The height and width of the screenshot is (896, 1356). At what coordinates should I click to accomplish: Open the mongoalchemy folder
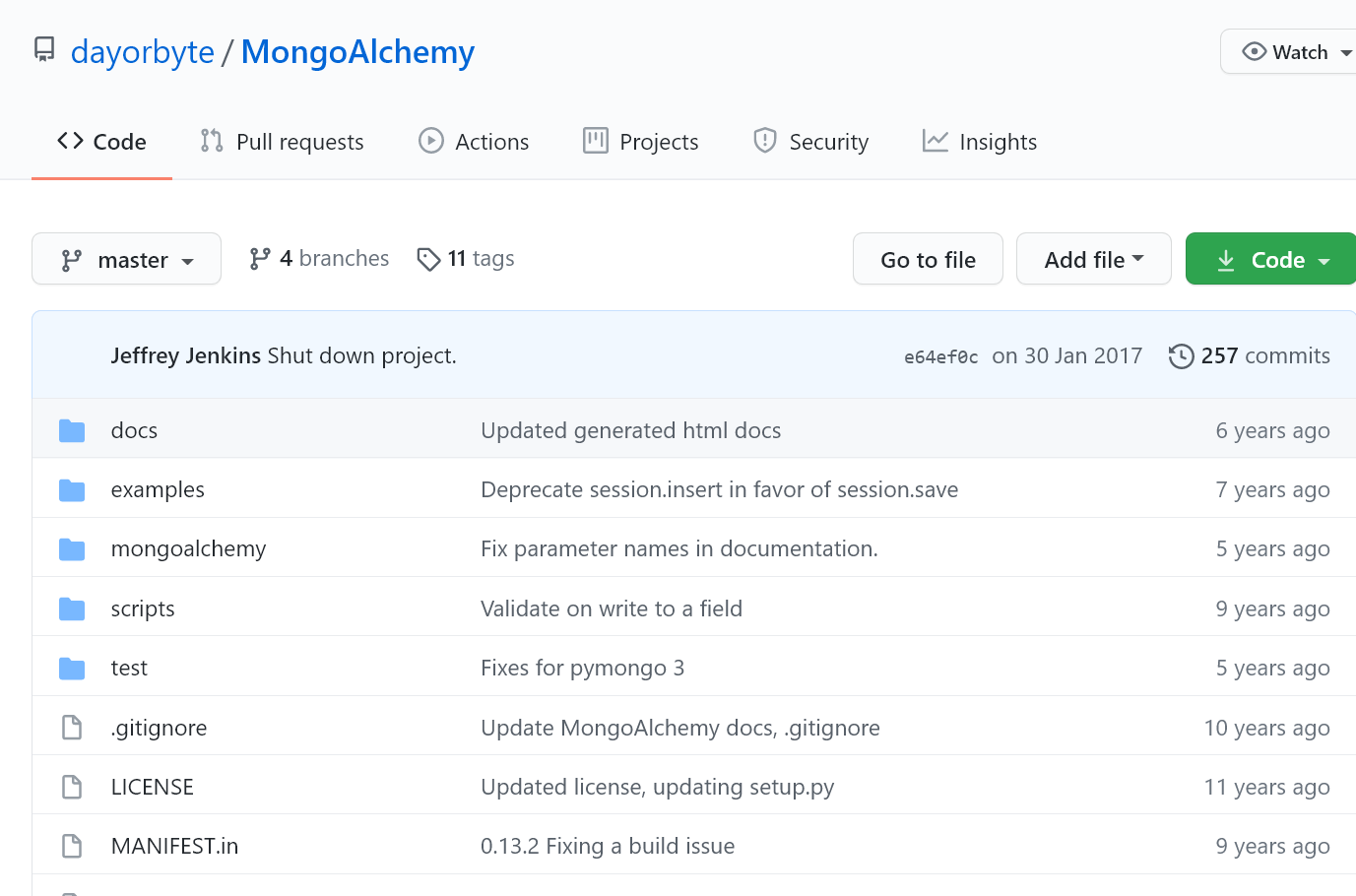(x=189, y=548)
